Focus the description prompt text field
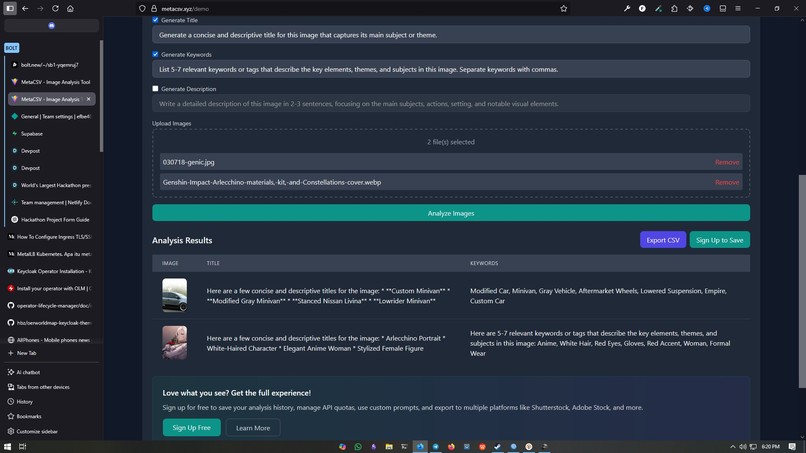806x453 pixels. [x=451, y=104]
